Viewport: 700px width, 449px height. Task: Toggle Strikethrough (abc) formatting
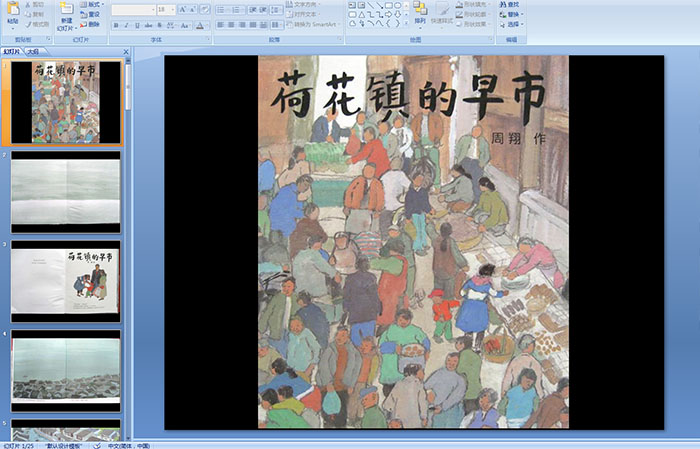coord(148,25)
